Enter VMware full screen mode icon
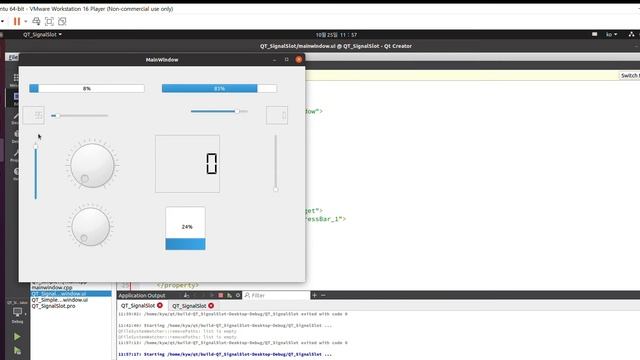This screenshot has width=640, height=360. [49, 21]
